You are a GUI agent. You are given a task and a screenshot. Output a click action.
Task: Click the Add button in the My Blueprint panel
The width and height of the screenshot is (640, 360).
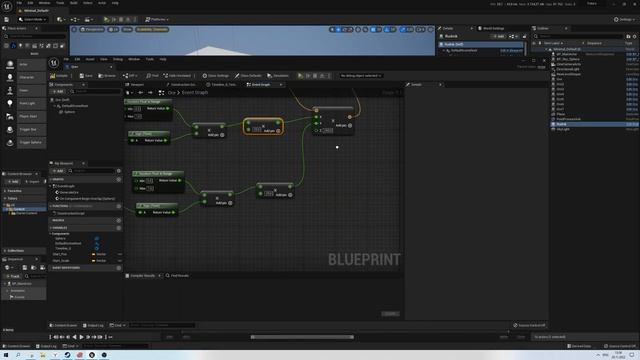(58, 171)
